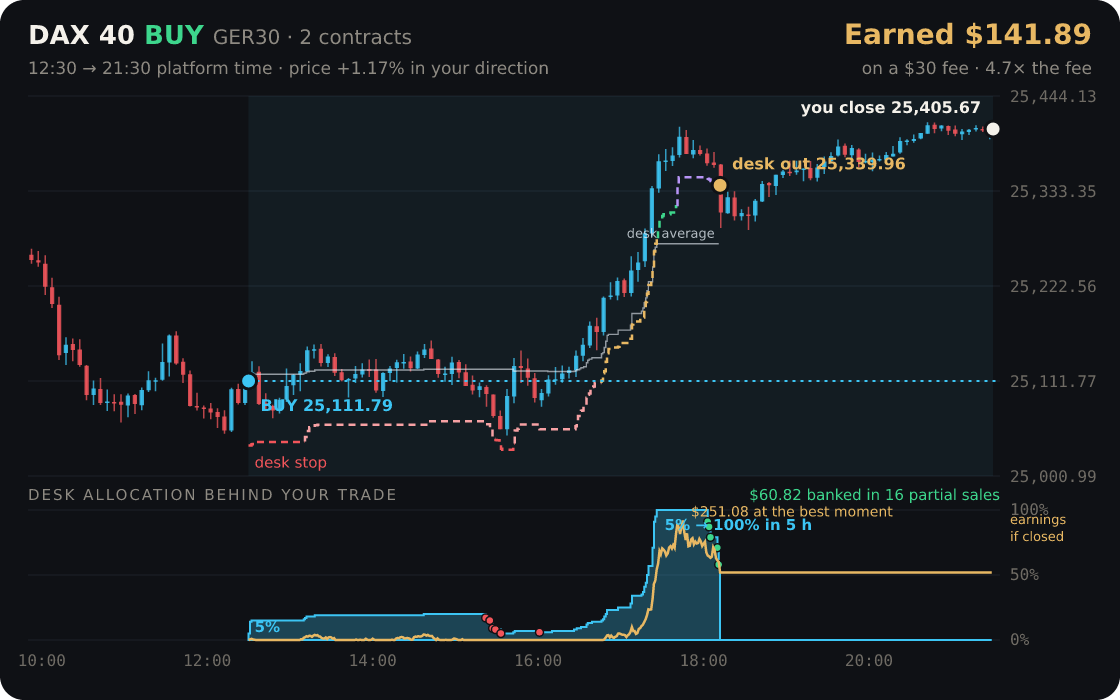Click the '5% → 100% in 5 h' label
The image size is (1120, 700).
pyautogui.click(x=738, y=525)
